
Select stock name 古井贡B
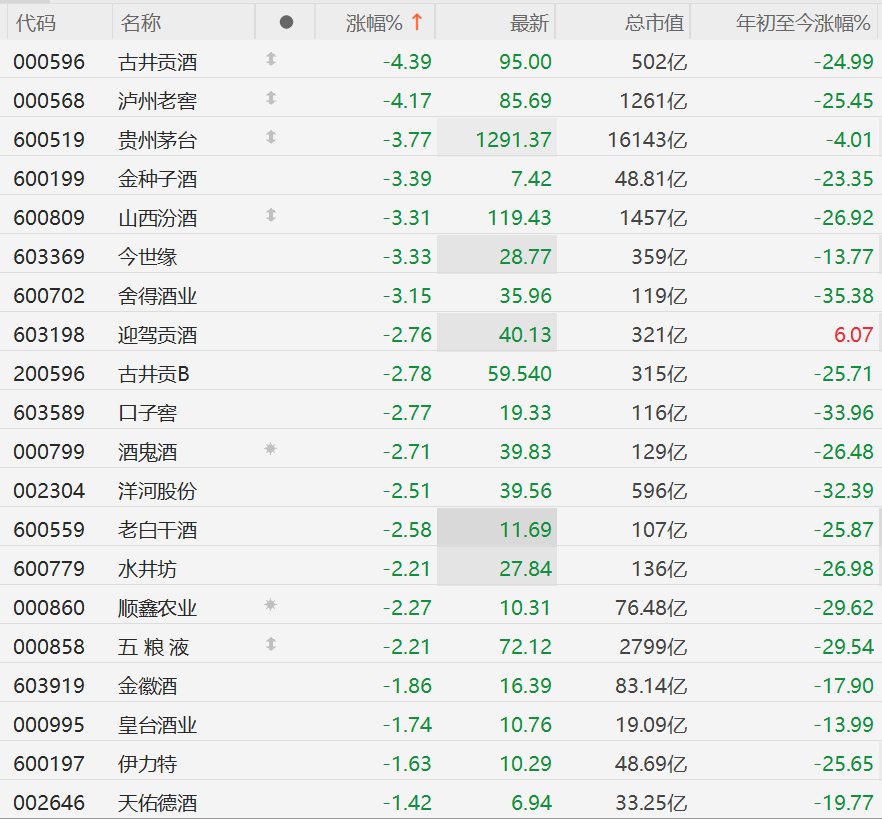pyautogui.click(x=154, y=374)
